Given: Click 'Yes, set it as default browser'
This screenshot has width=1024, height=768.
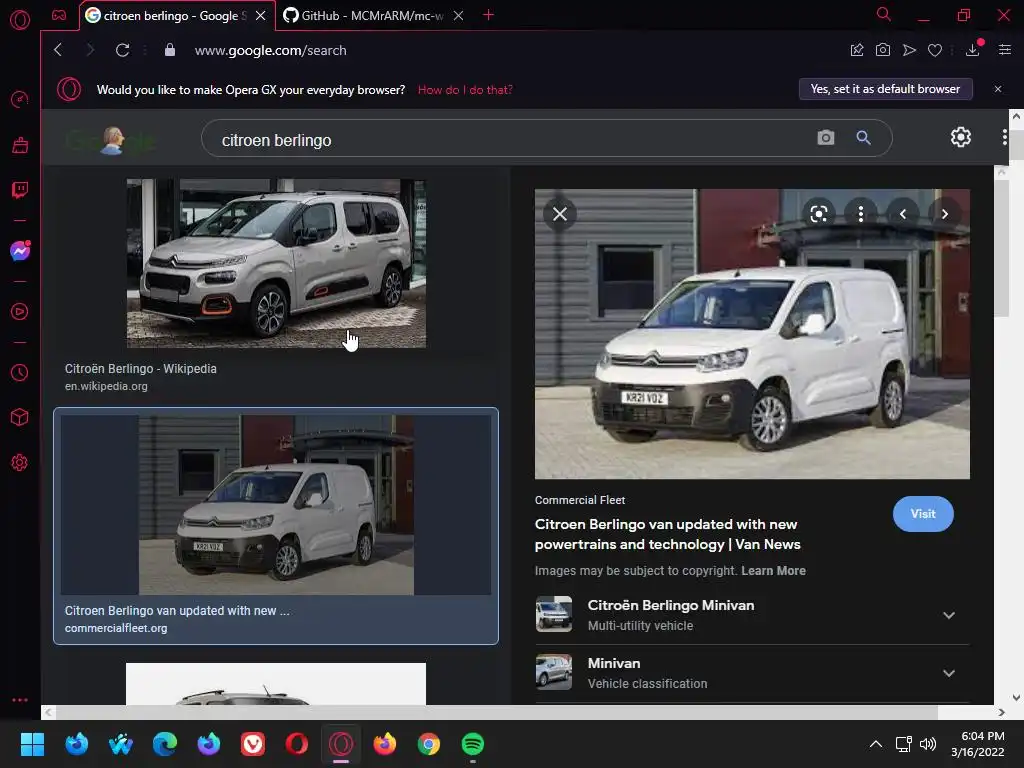Looking at the screenshot, I should point(886,89).
